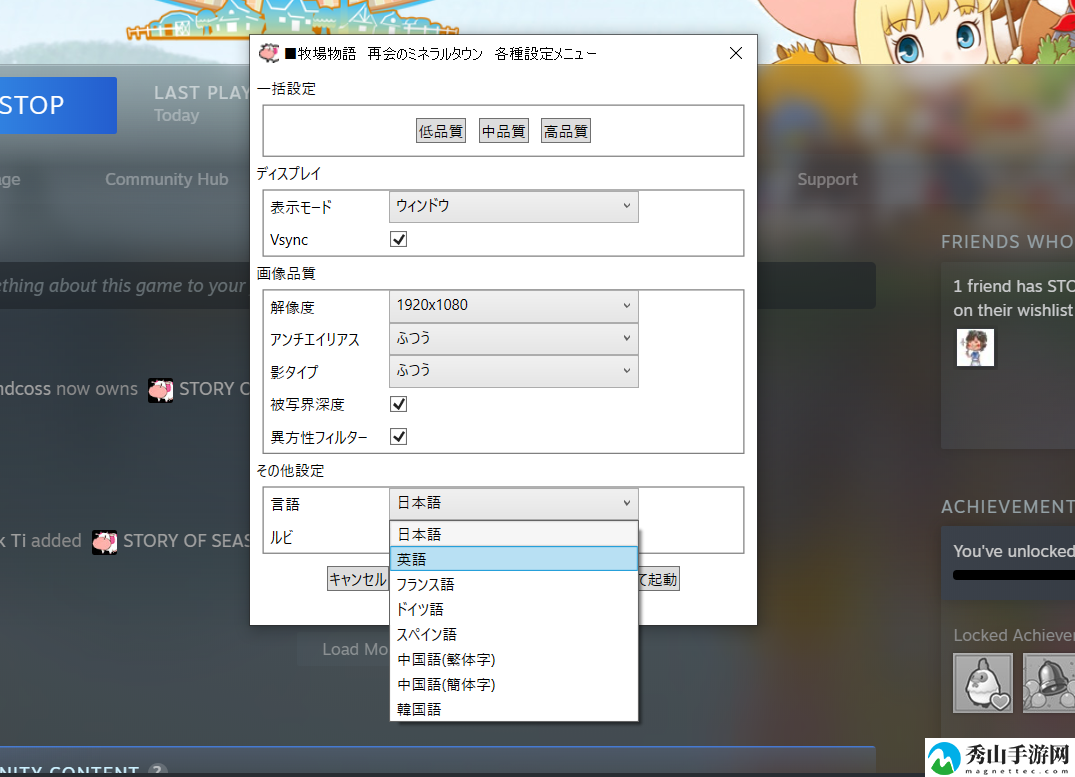
Task: Open the Support tab in Steam
Action: click(x=827, y=179)
